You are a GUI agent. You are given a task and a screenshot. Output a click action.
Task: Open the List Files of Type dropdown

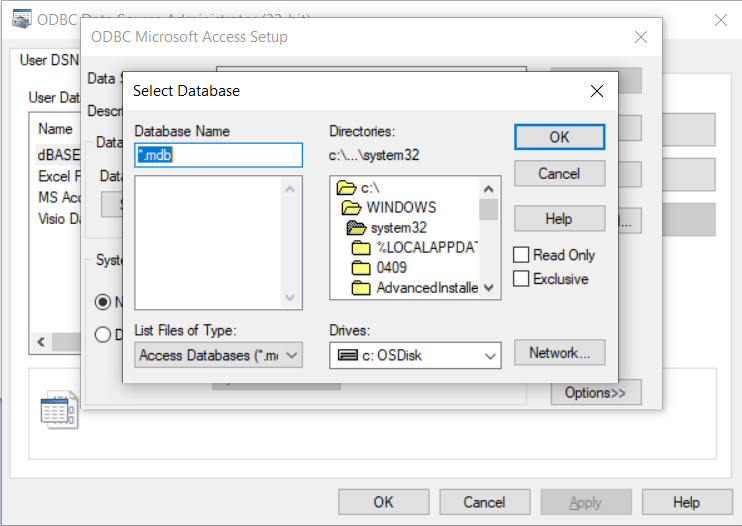218,355
